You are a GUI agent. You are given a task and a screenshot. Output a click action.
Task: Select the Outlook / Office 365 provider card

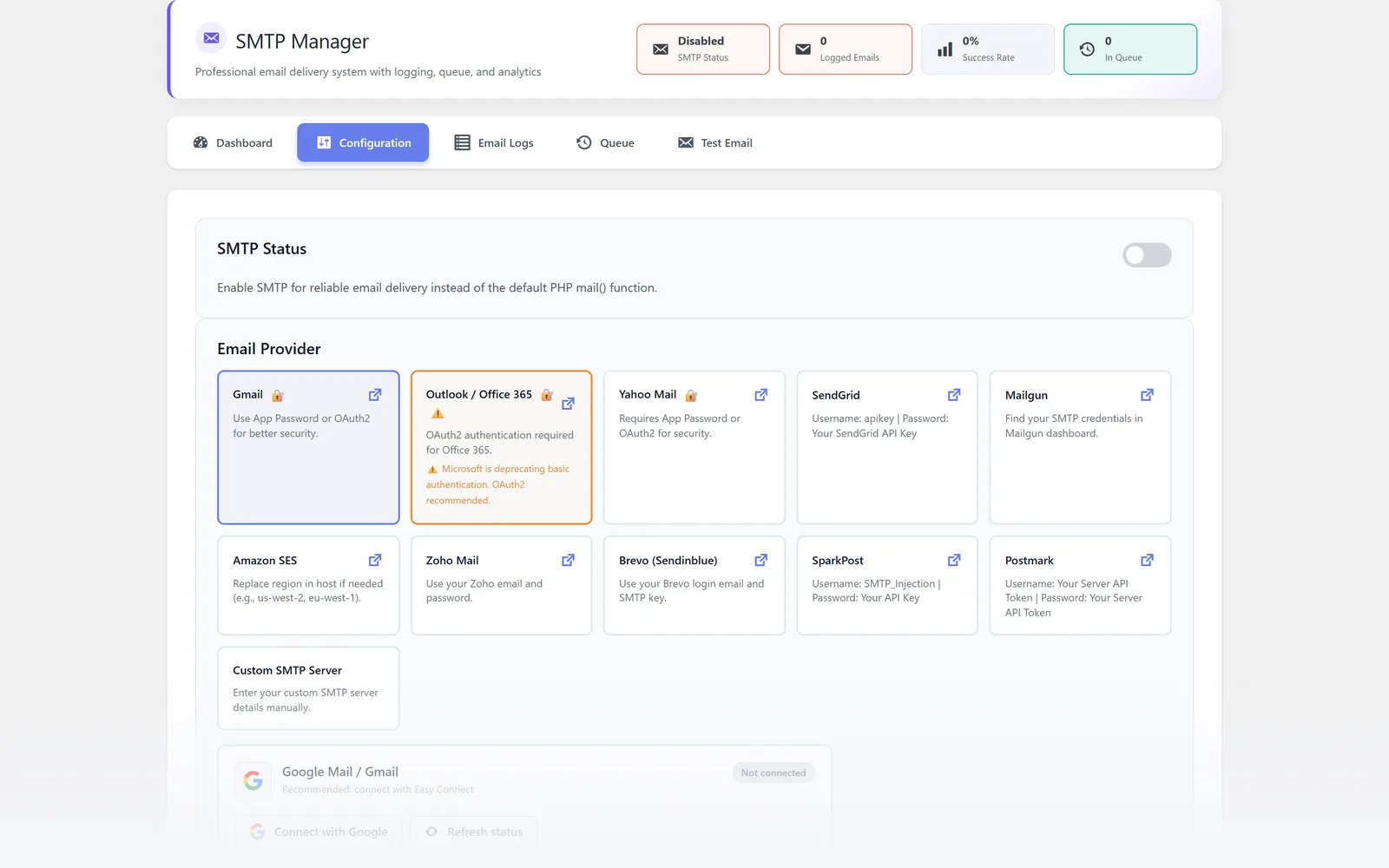[502, 448]
